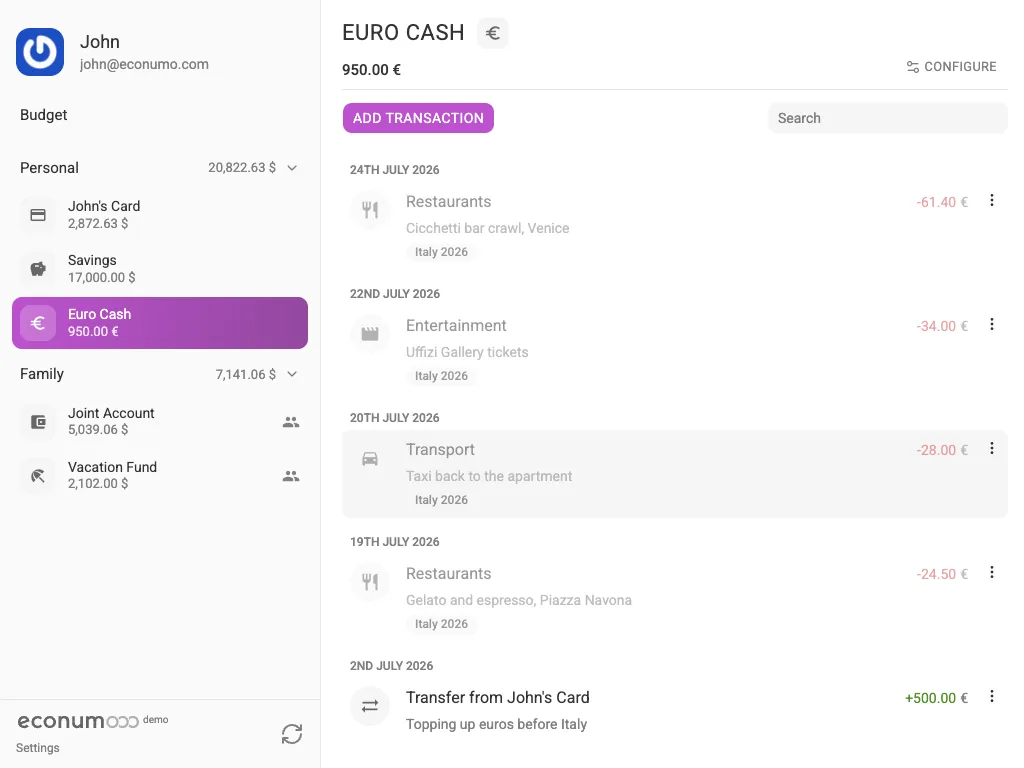The width and height of the screenshot is (1024, 768).
Task: Click the Italy 2026 tag on Uffizi Gallery tickets
Action: [x=441, y=376]
